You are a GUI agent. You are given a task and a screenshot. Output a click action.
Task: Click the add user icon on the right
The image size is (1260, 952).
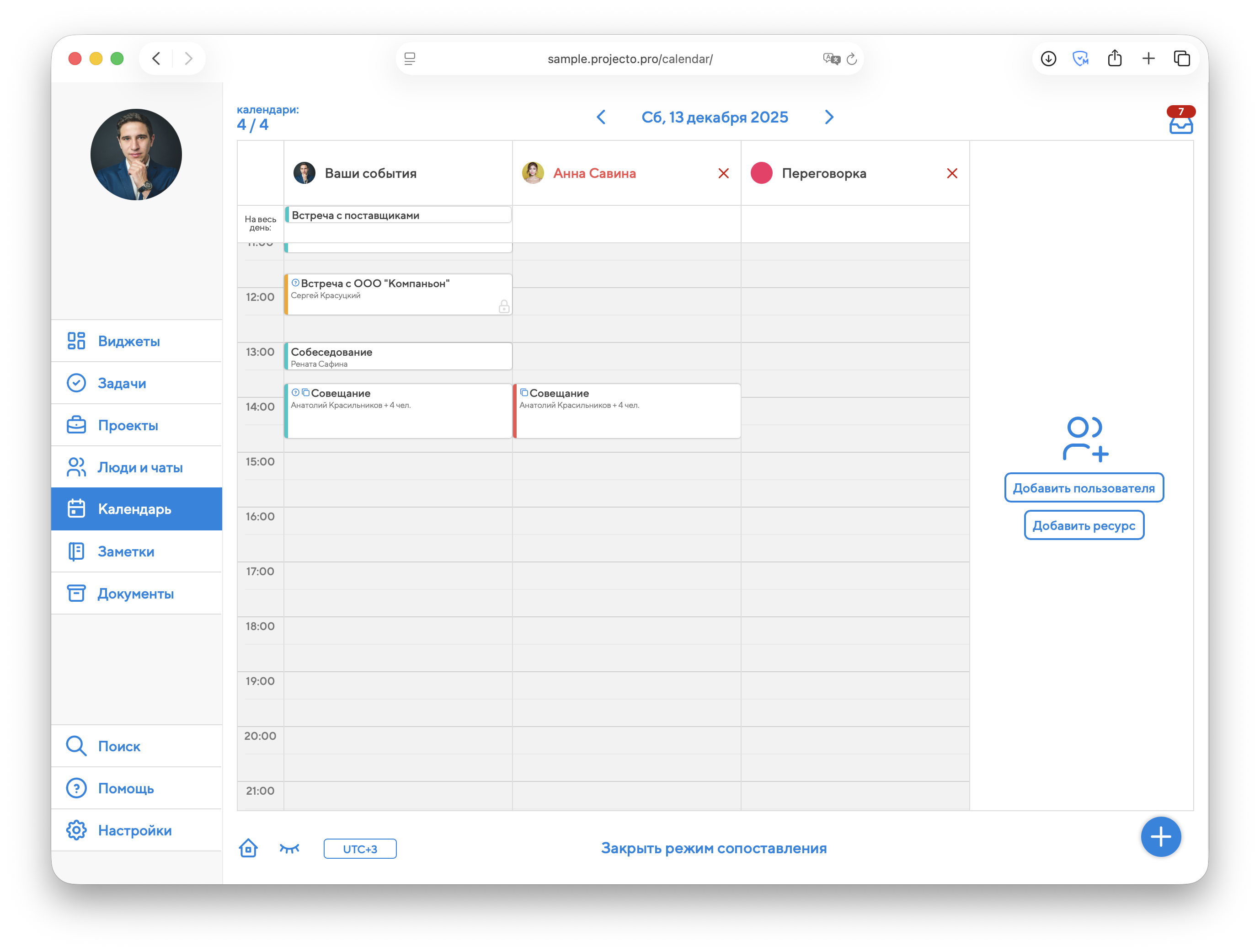click(1084, 439)
